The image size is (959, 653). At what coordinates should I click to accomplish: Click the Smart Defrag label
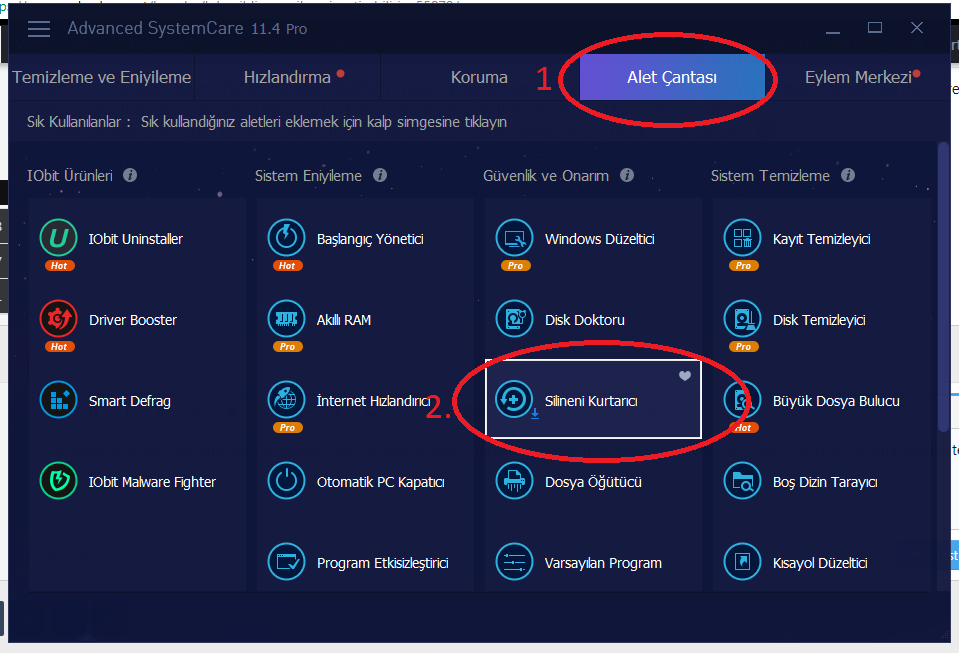[x=130, y=401]
